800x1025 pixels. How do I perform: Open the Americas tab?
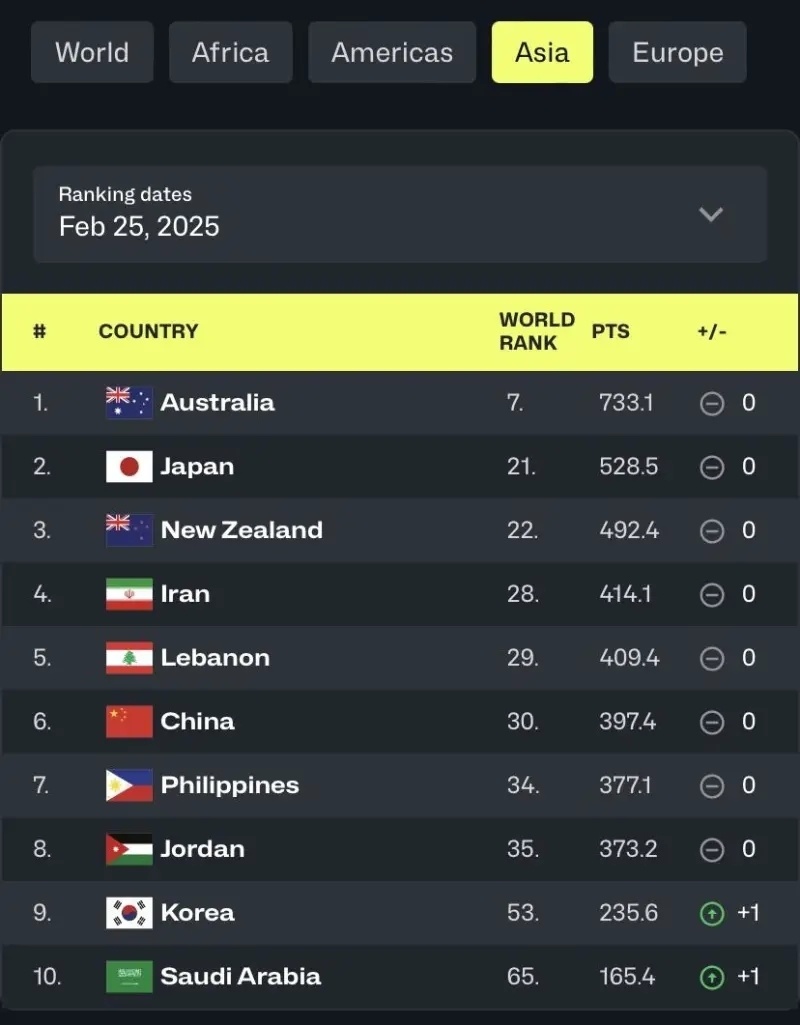(392, 52)
